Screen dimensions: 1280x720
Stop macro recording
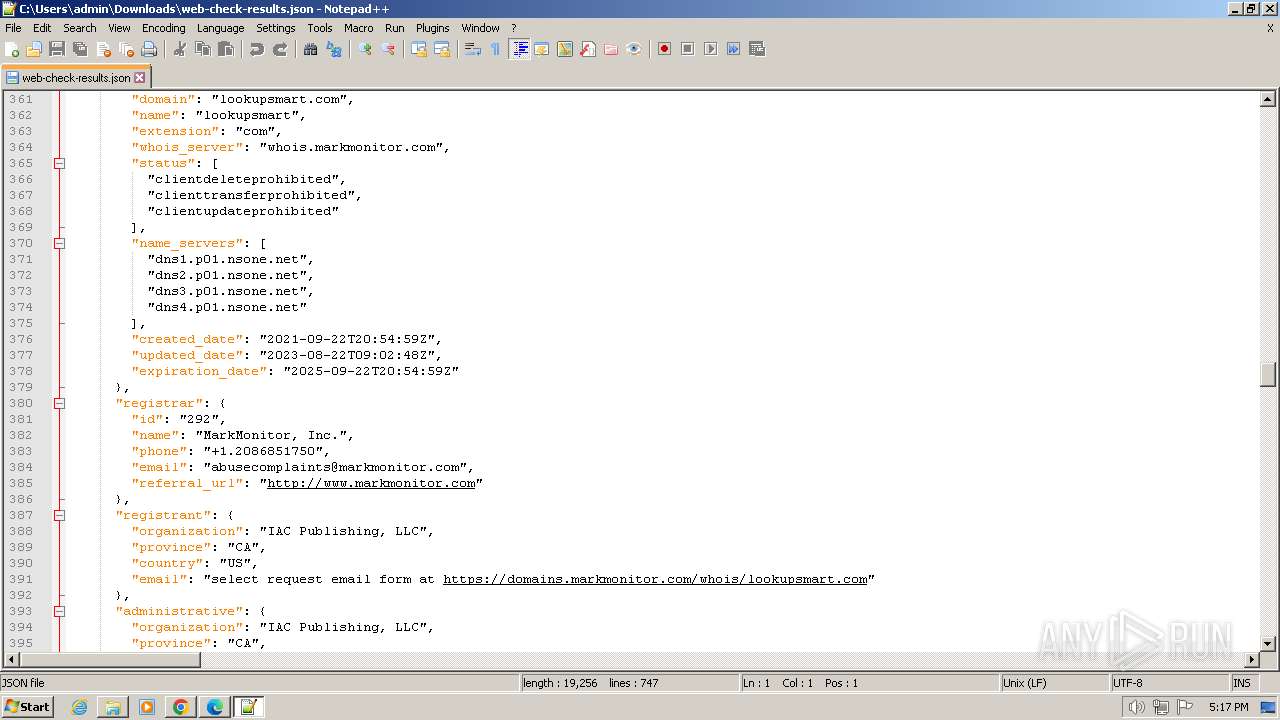[688, 49]
